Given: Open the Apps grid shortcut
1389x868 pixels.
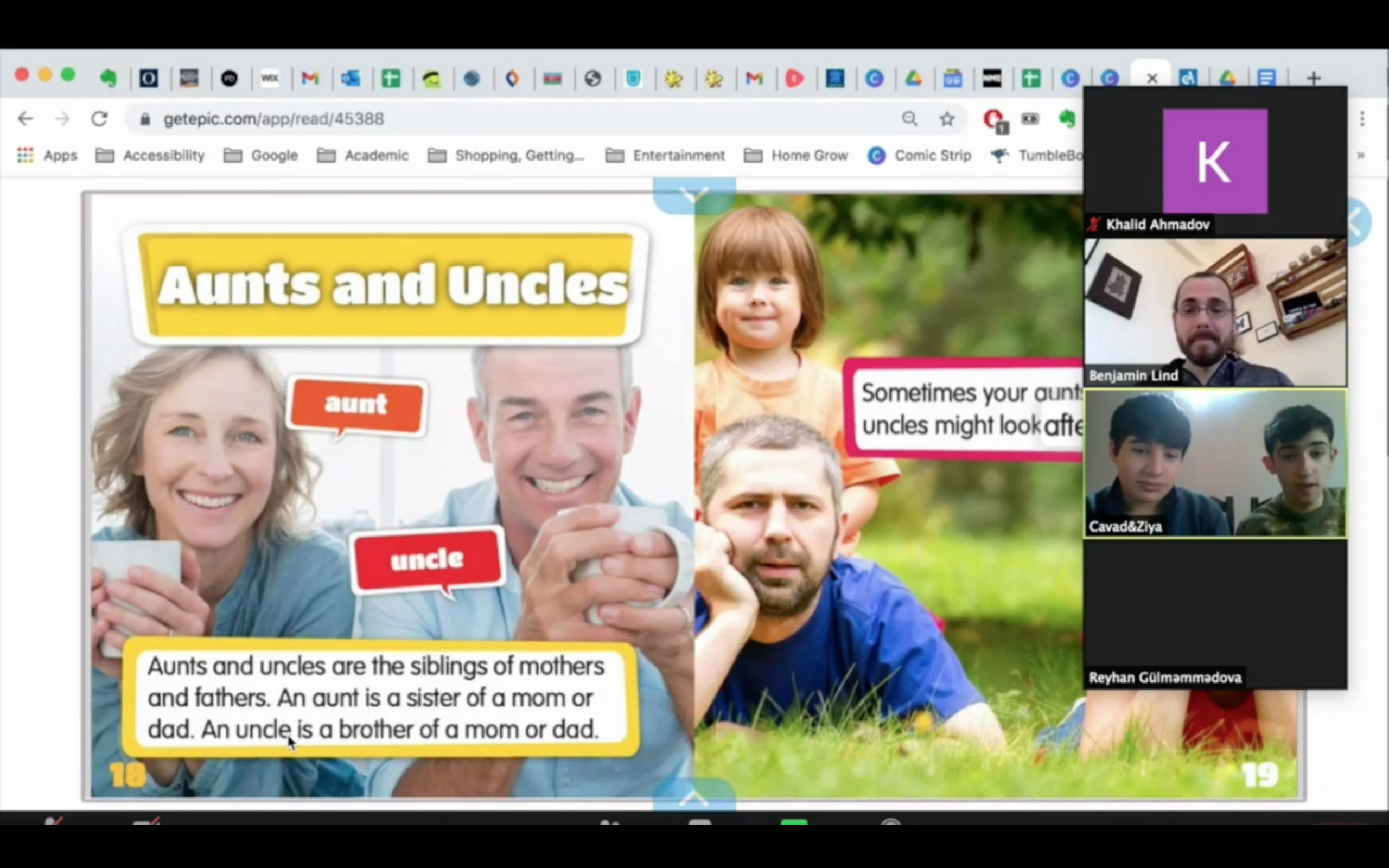Looking at the screenshot, I should [x=26, y=155].
